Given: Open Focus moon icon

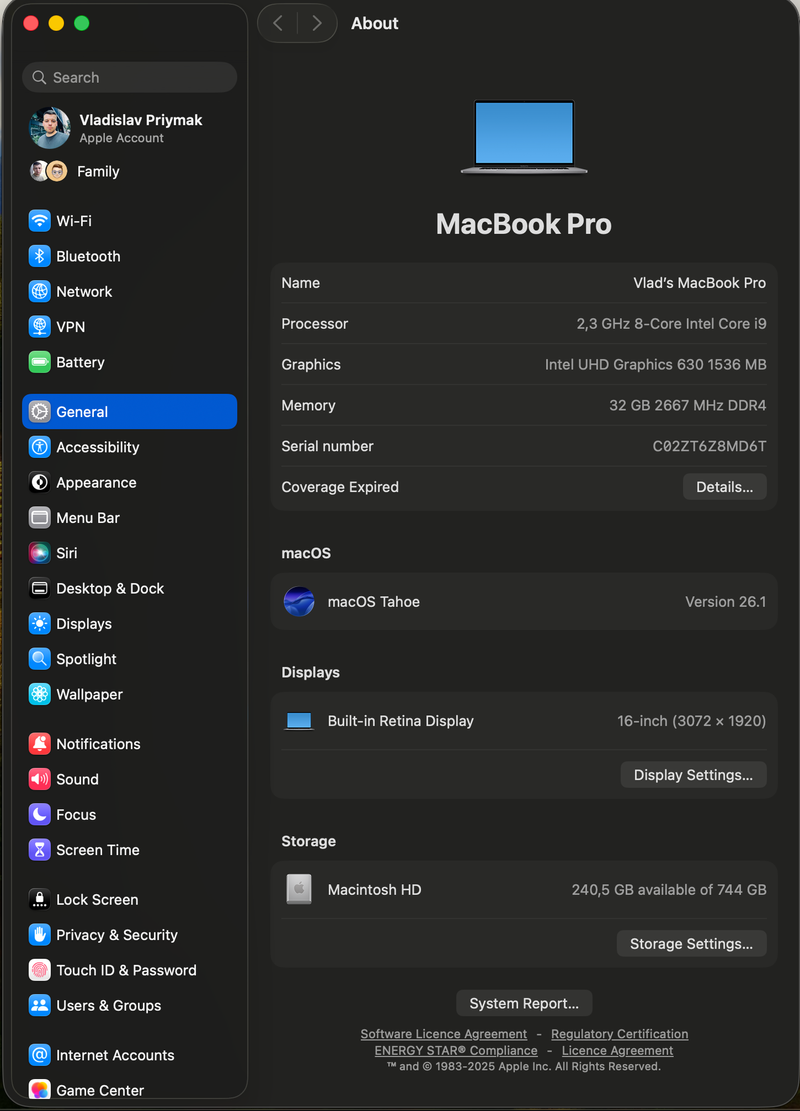Looking at the screenshot, I should (x=40, y=815).
